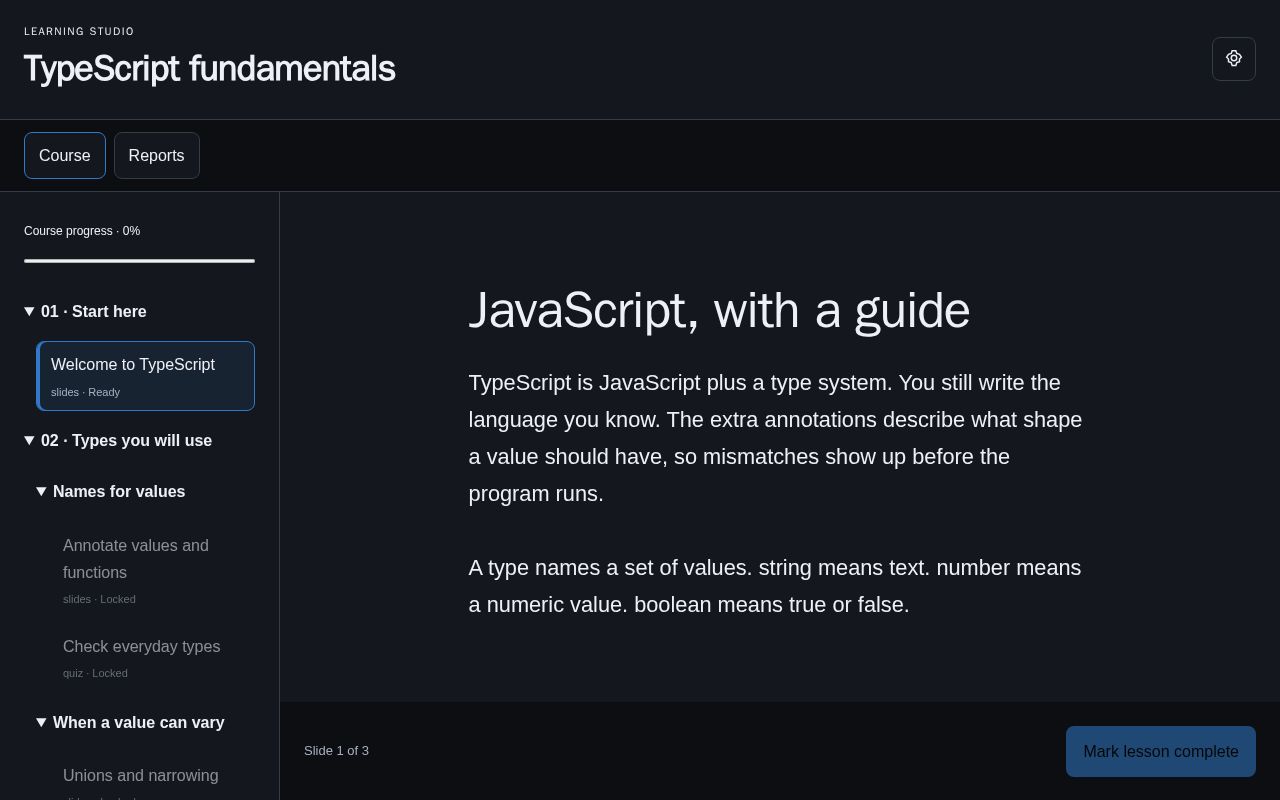
Task: Collapse the '01 · Start here' section
Action: coord(139,312)
